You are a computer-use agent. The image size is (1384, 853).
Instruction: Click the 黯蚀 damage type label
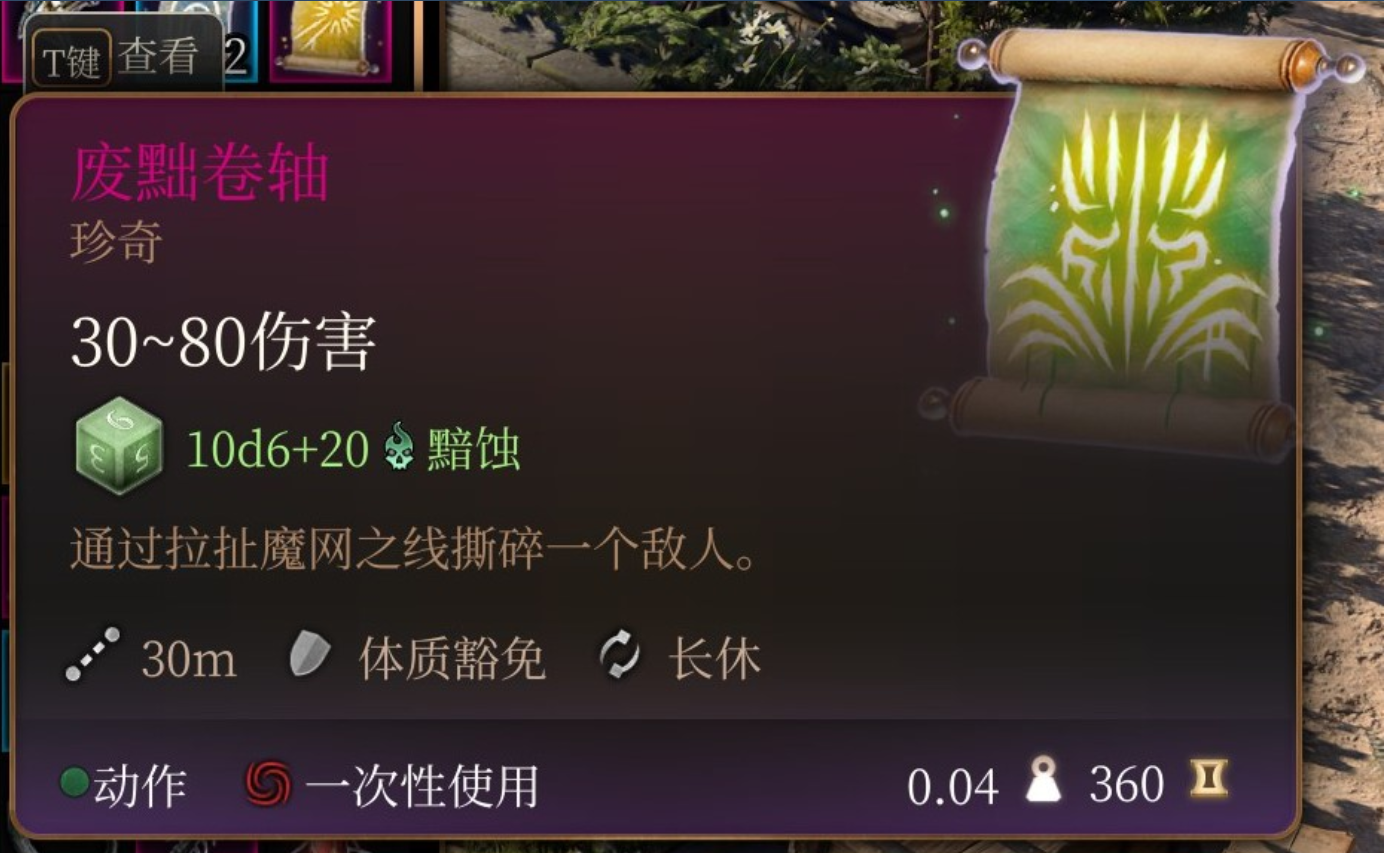pyautogui.click(x=473, y=452)
